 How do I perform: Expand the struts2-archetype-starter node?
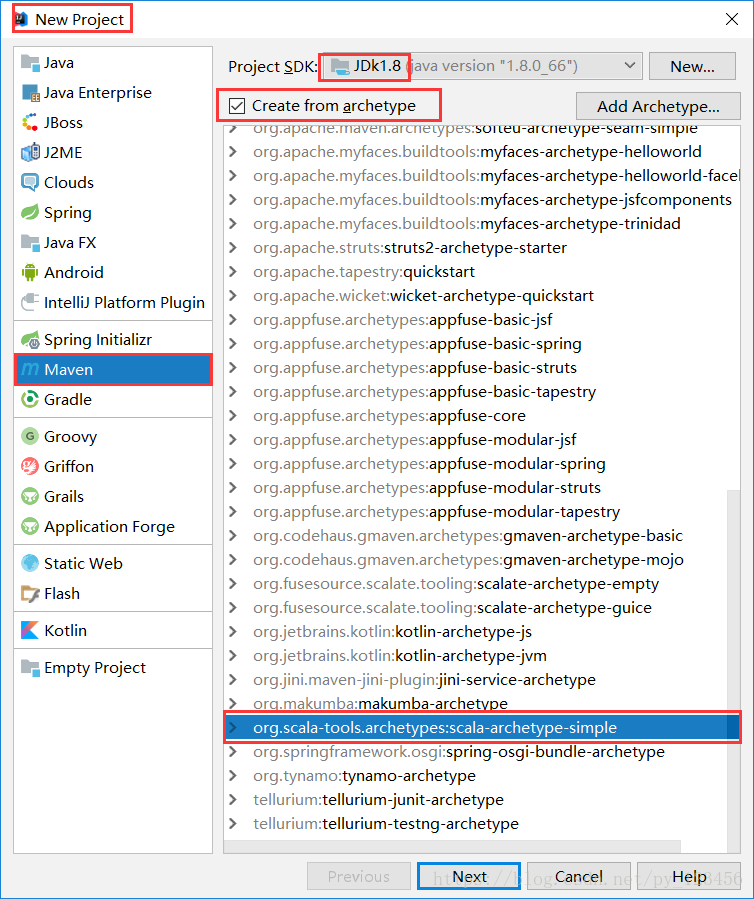point(233,248)
